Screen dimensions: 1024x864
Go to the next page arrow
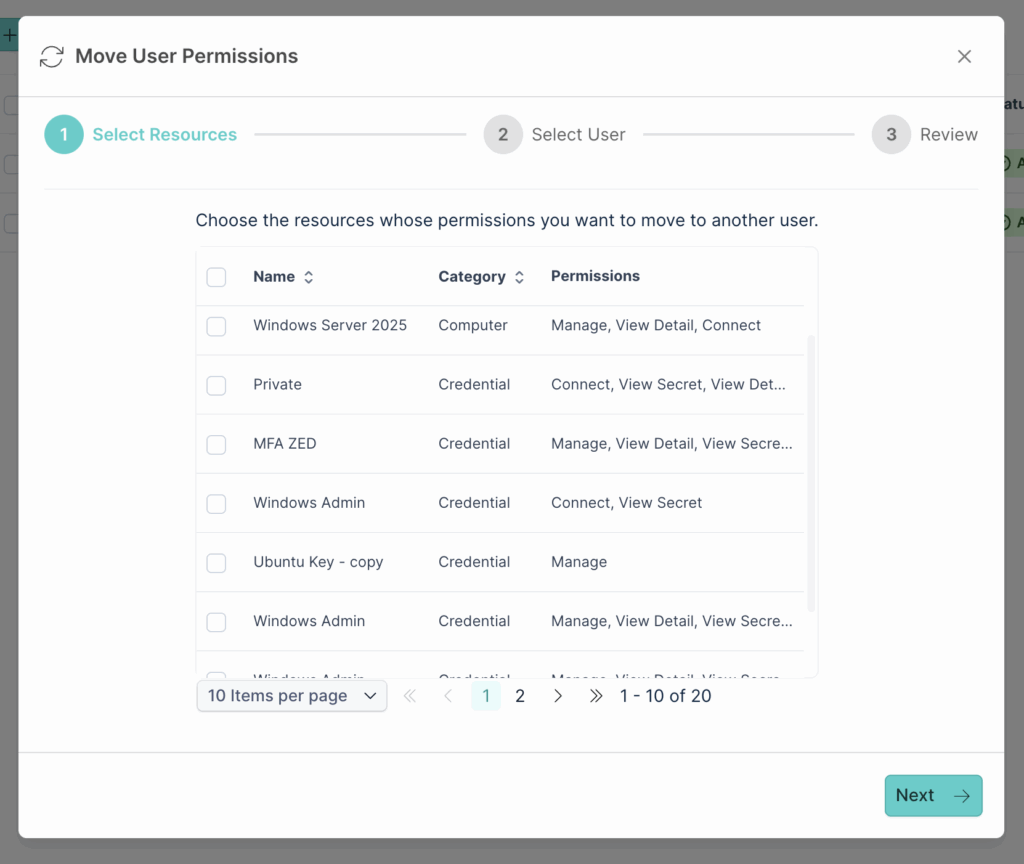557,696
